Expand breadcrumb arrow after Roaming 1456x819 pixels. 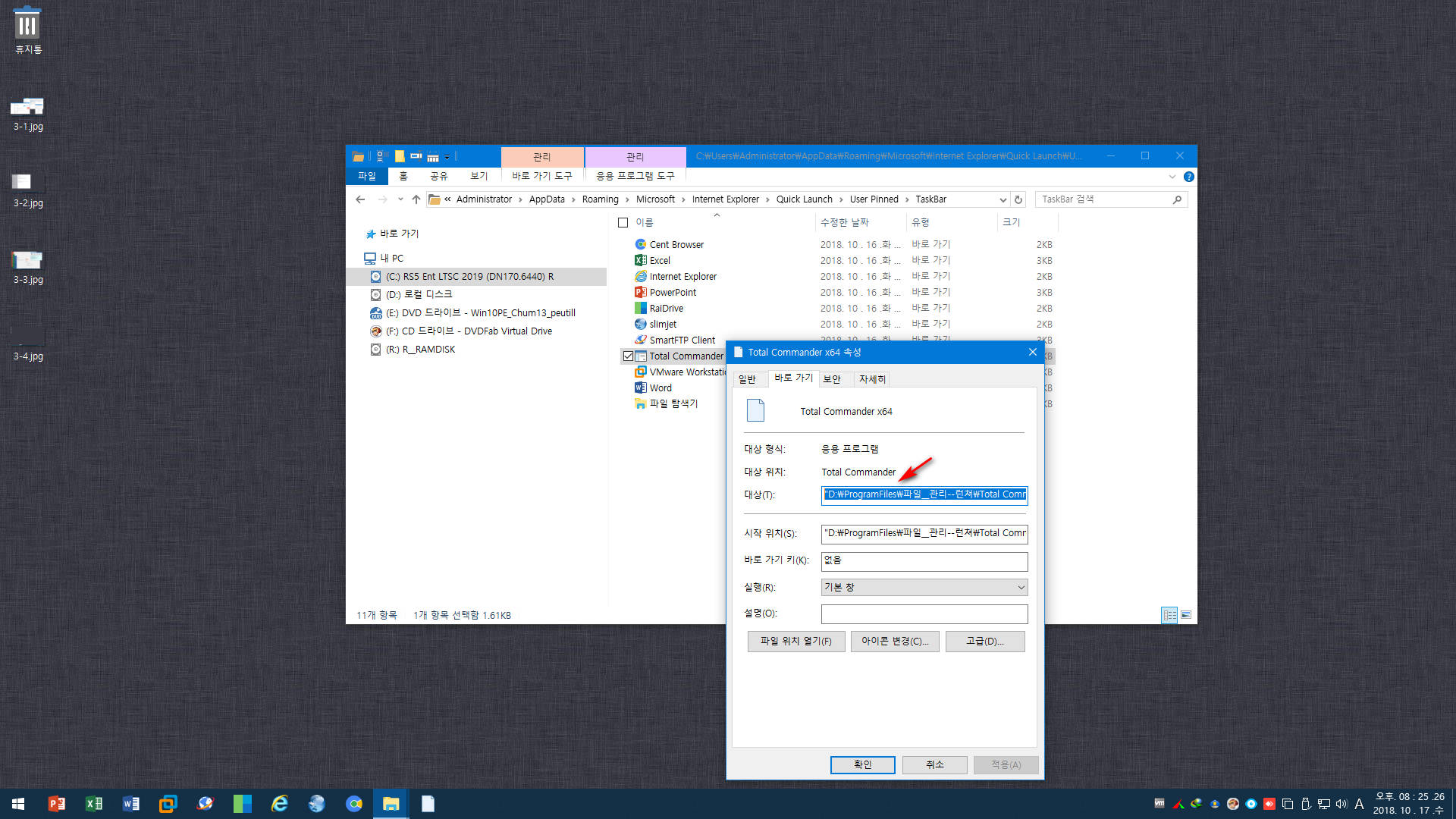tap(627, 199)
